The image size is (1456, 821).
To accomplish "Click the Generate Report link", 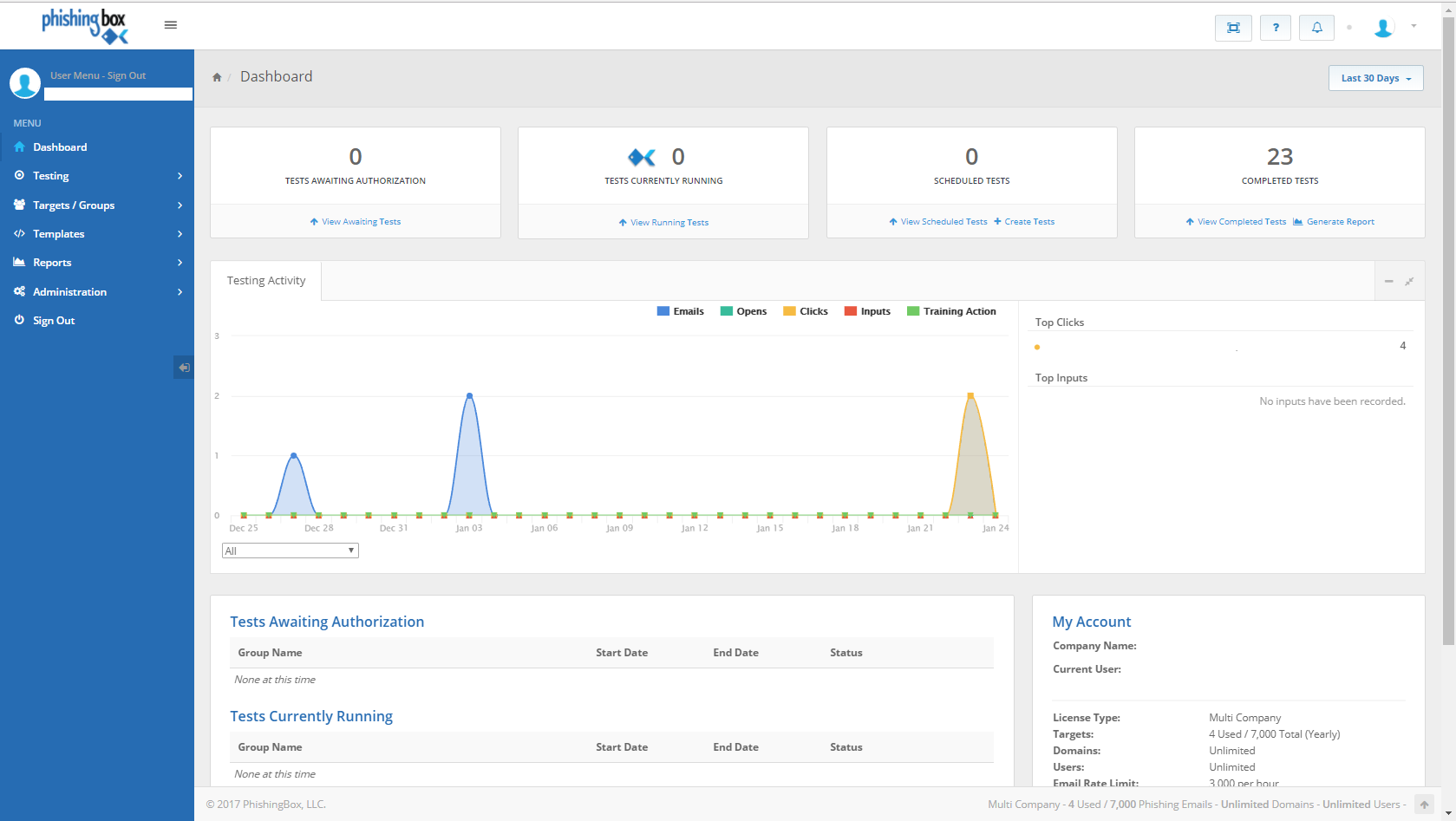I will coord(1340,222).
